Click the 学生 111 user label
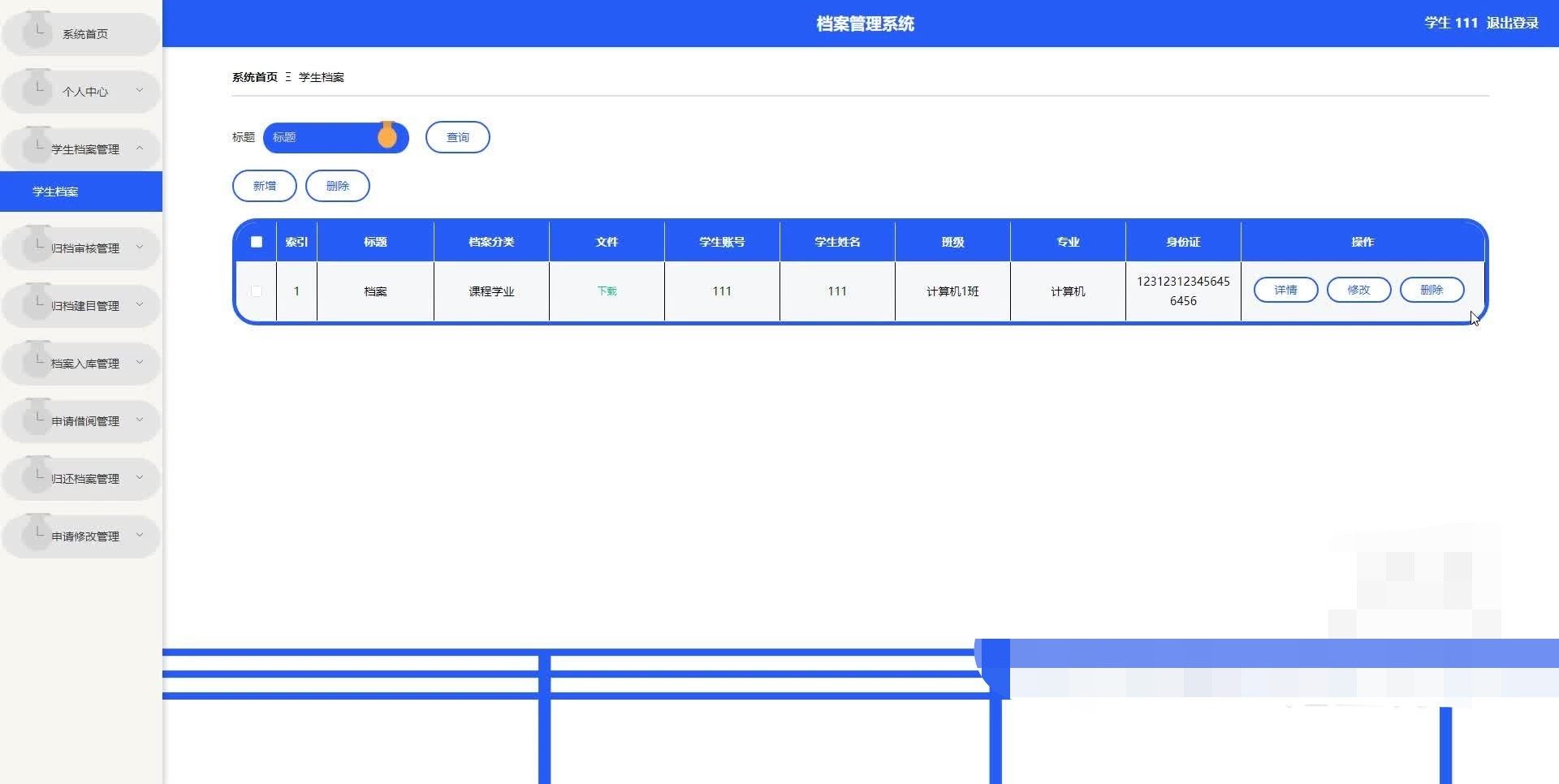 (1451, 23)
